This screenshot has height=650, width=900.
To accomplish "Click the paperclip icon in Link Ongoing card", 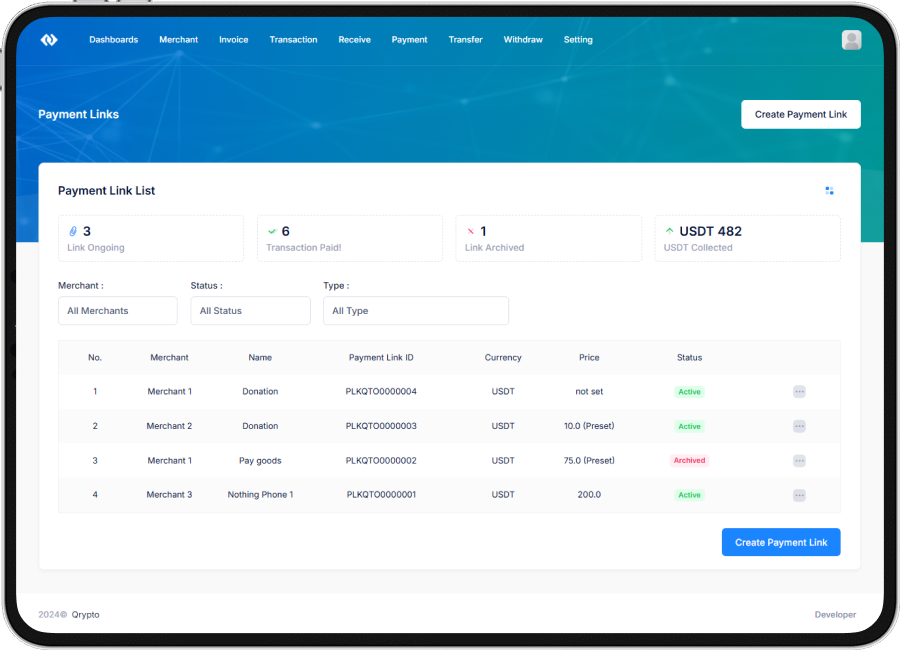I will pyautogui.click(x=73, y=231).
